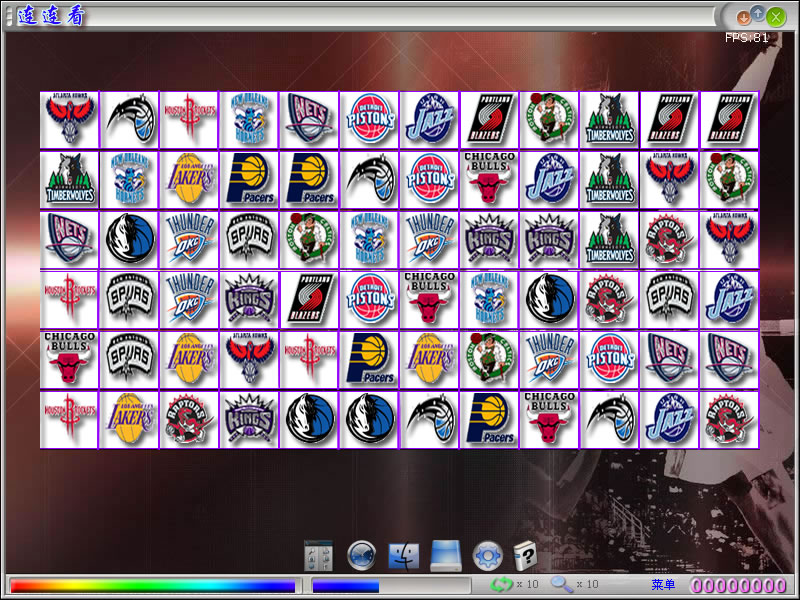Click the blue drive icon in the dock
The width and height of the screenshot is (800, 600).
(x=446, y=556)
